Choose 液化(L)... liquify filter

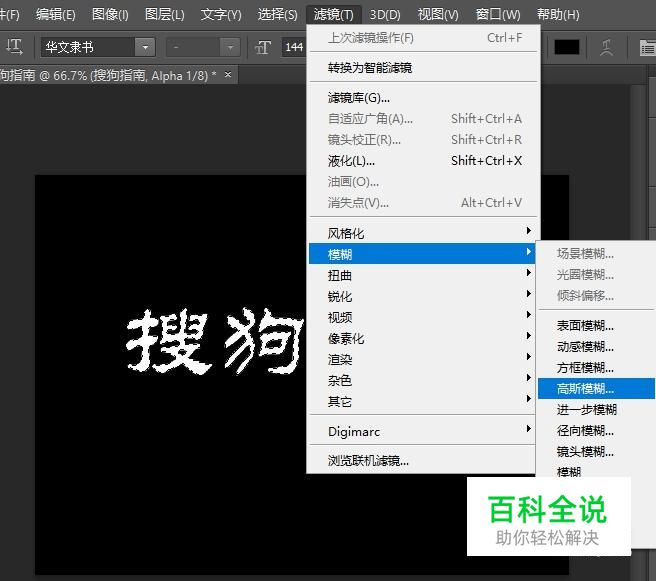pyautogui.click(x=423, y=161)
